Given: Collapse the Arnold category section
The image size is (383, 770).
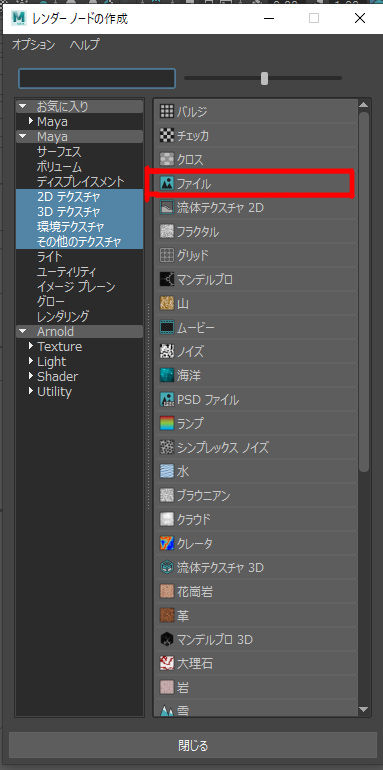Looking at the screenshot, I should point(23,331).
